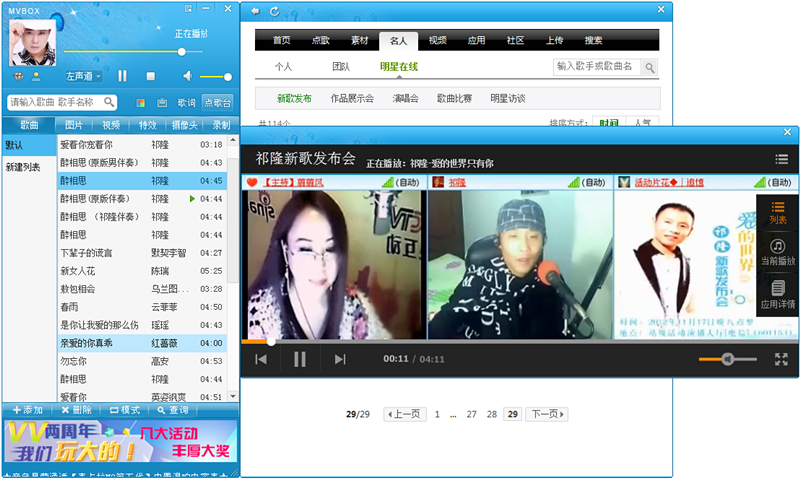Open the 上传 menu item

(555, 40)
